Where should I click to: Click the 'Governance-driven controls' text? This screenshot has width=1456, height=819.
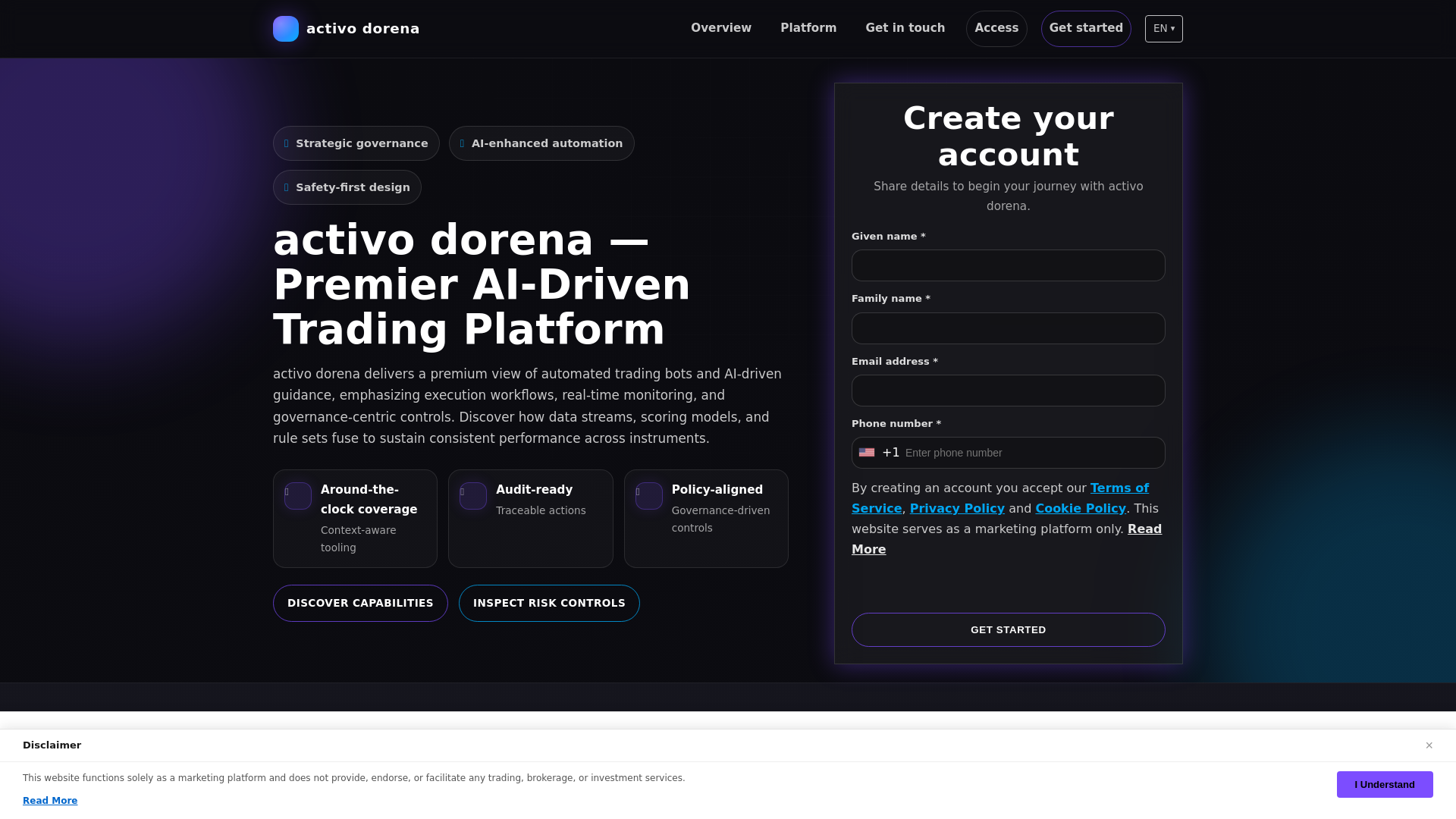click(x=720, y=519)
